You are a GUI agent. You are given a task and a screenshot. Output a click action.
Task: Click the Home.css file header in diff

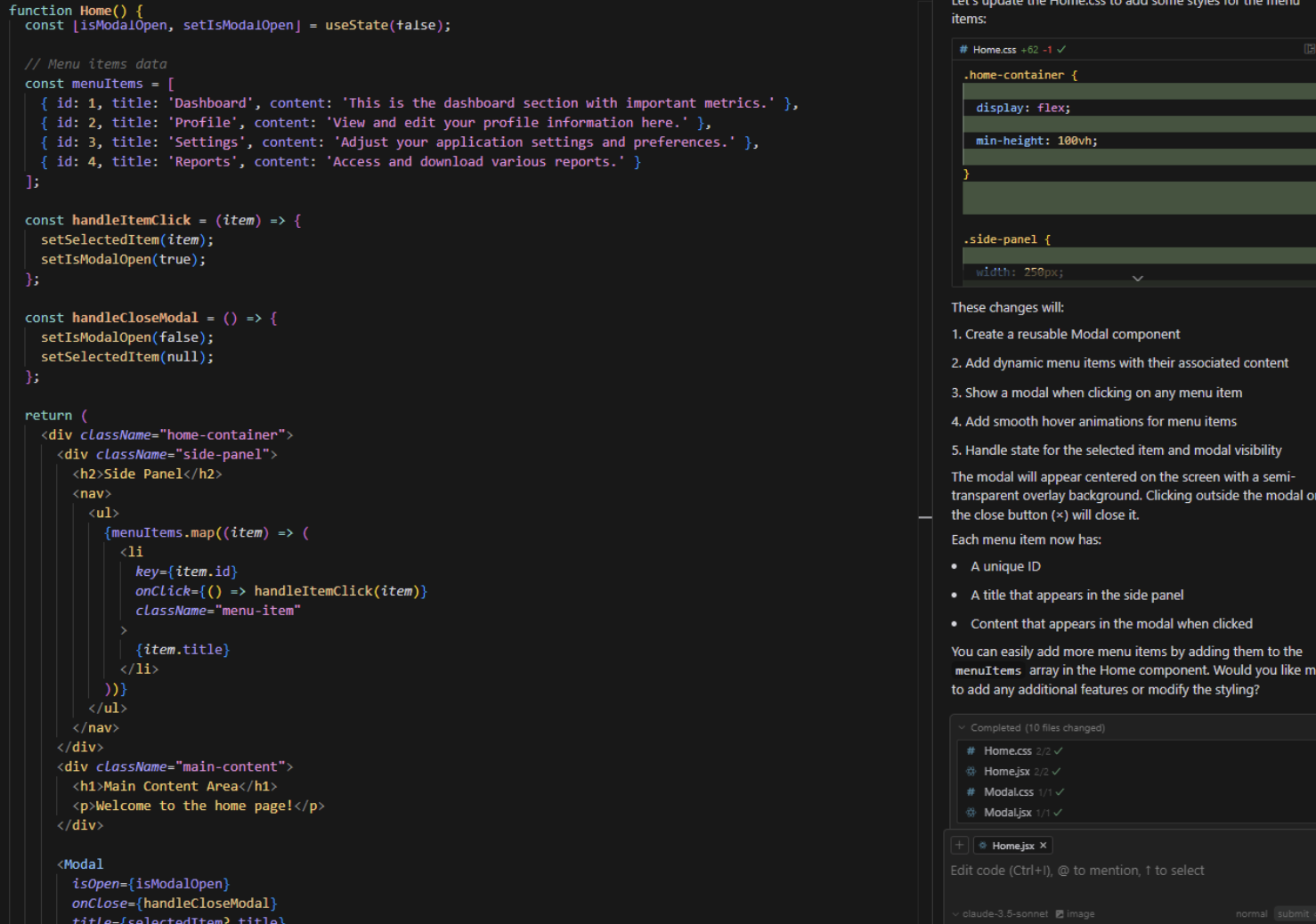995,50
